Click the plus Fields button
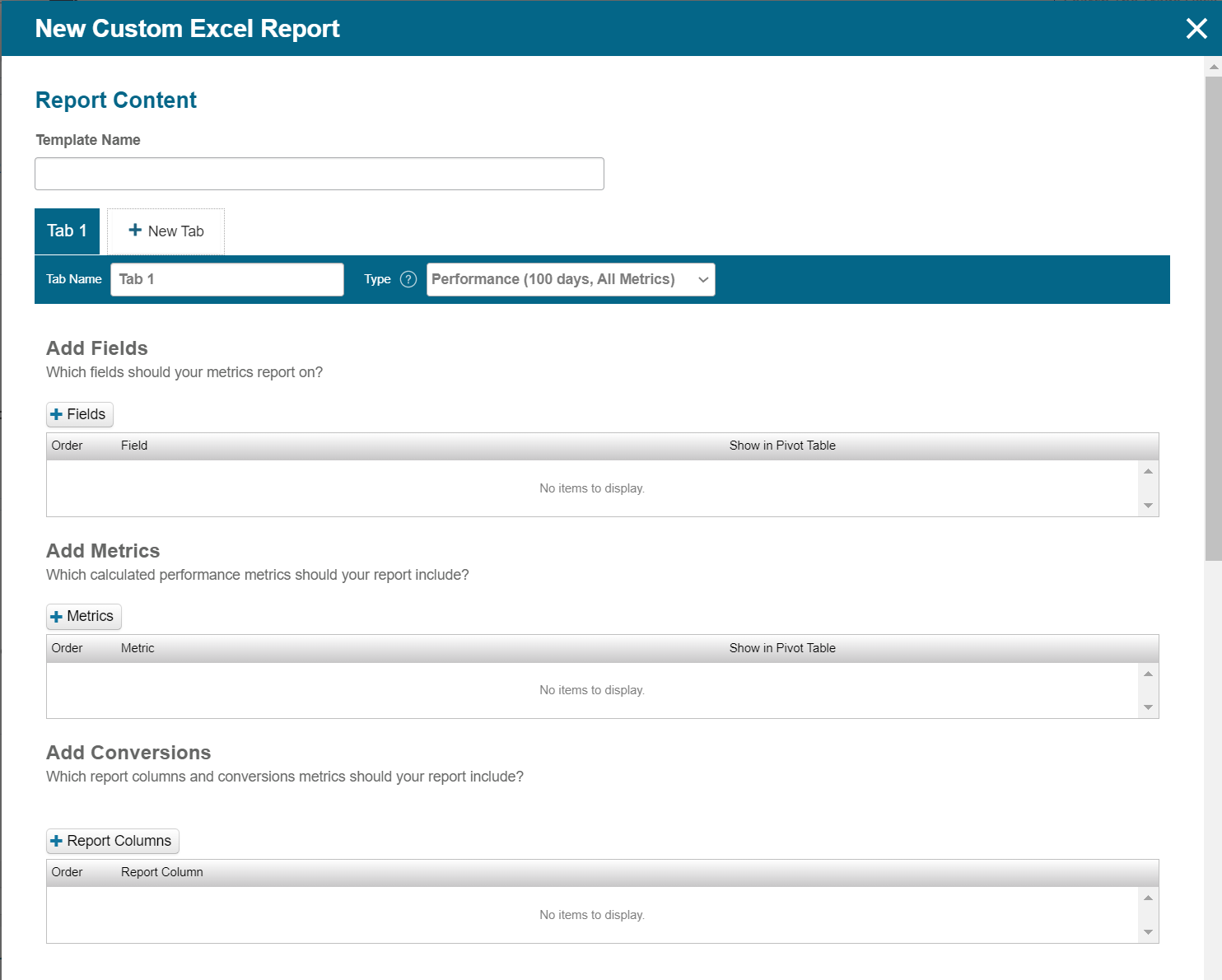 pyautogui.click(x=79, y=414)
